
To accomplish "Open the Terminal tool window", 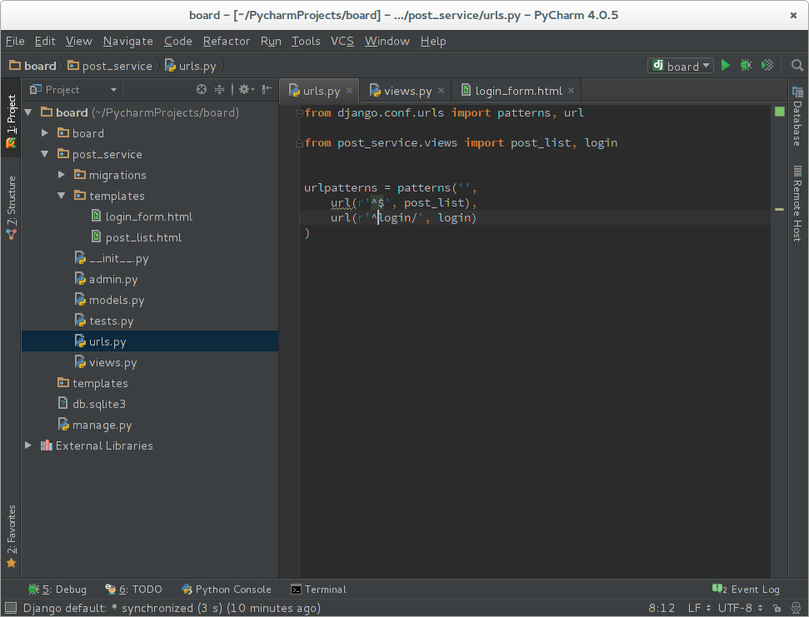I will (x=318, y=589).
